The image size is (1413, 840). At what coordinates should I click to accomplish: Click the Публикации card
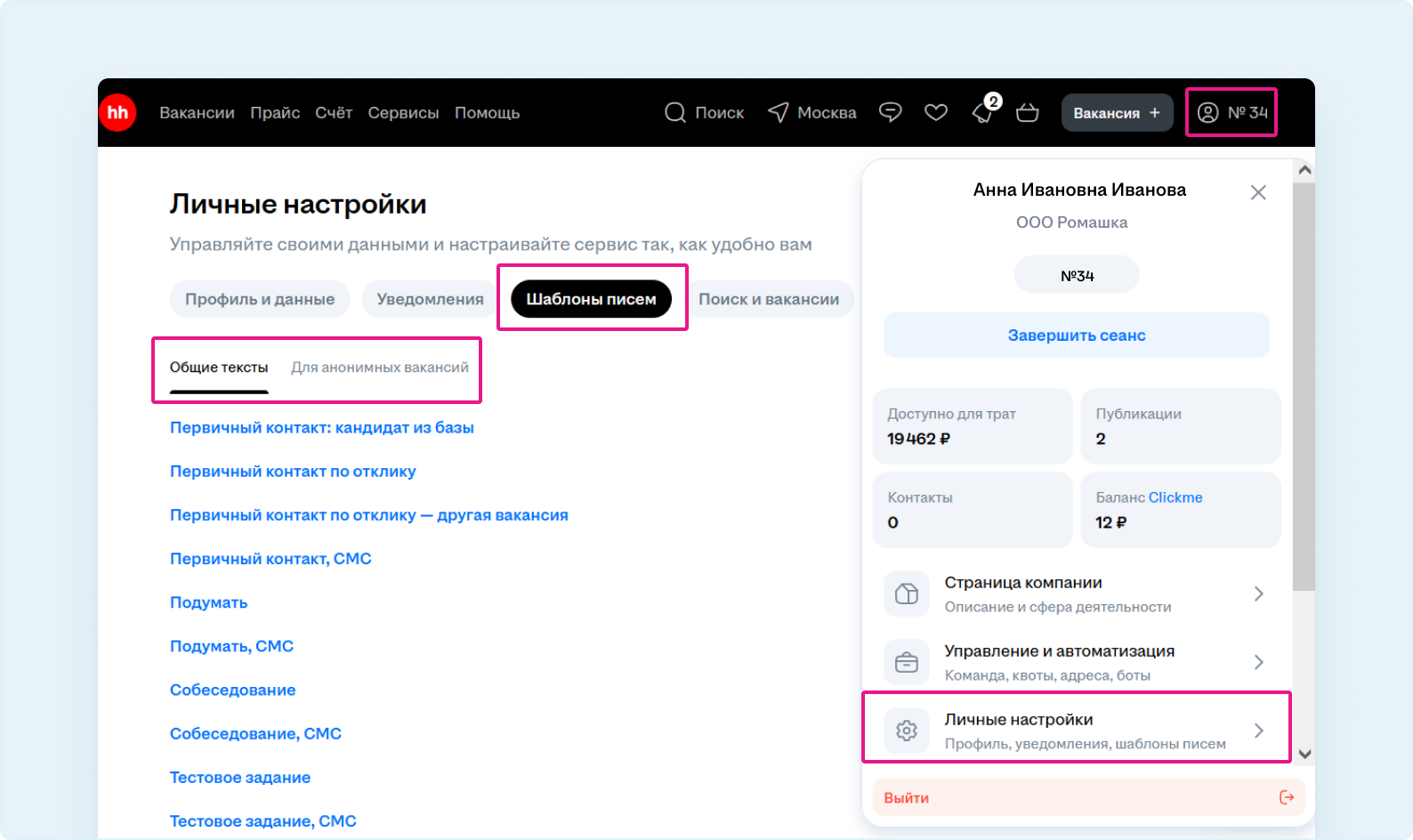pos(1181,426)
